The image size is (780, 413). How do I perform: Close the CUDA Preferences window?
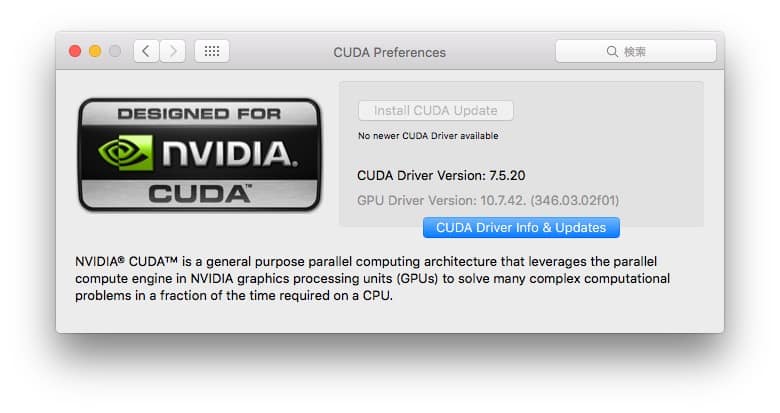(75, 51)
